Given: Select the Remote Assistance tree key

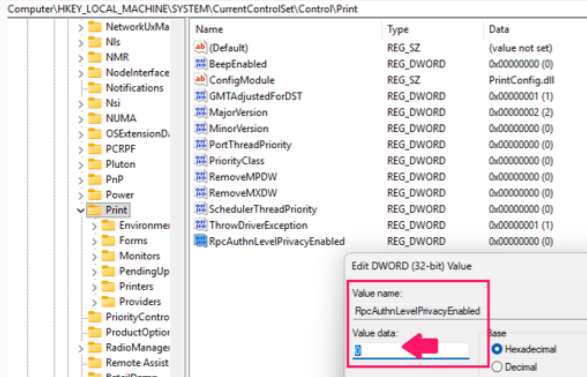Looking at the screenshot, I should point(137,362).
